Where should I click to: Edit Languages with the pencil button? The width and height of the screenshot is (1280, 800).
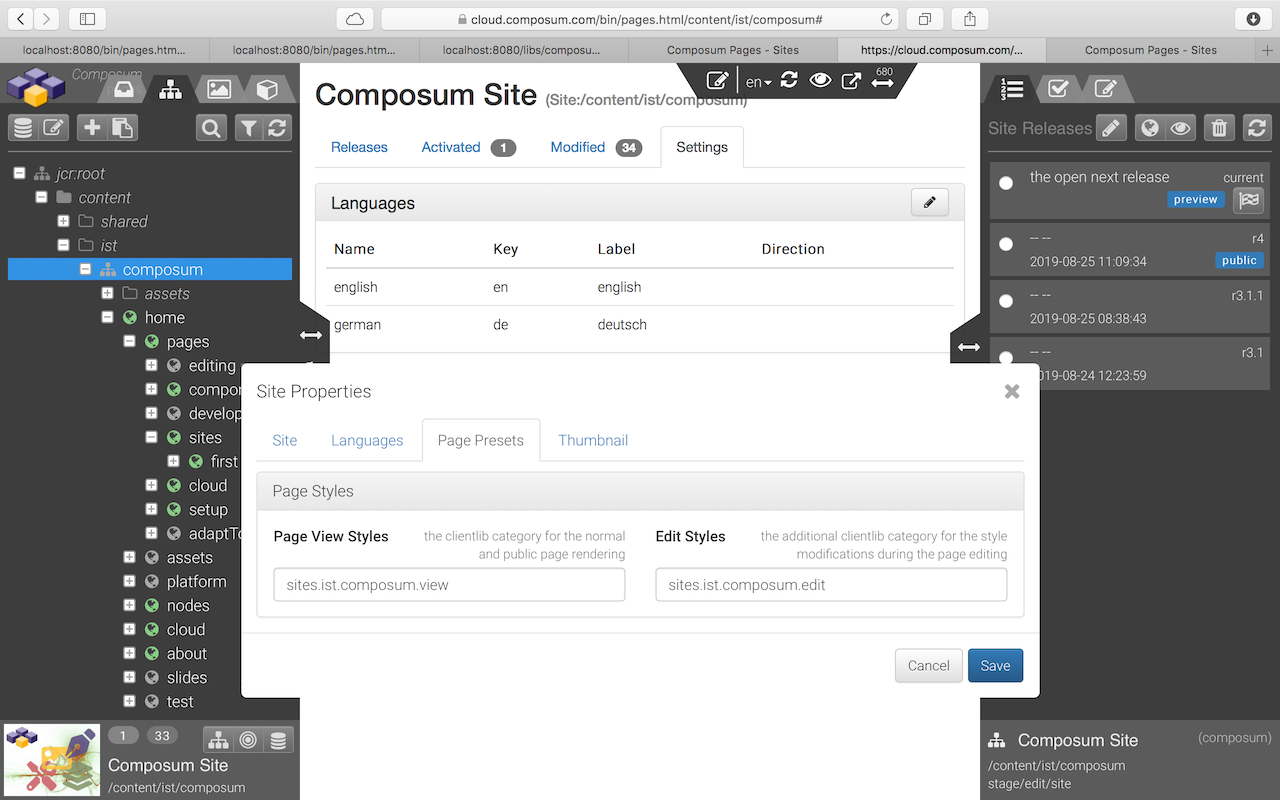pos(930,202)
